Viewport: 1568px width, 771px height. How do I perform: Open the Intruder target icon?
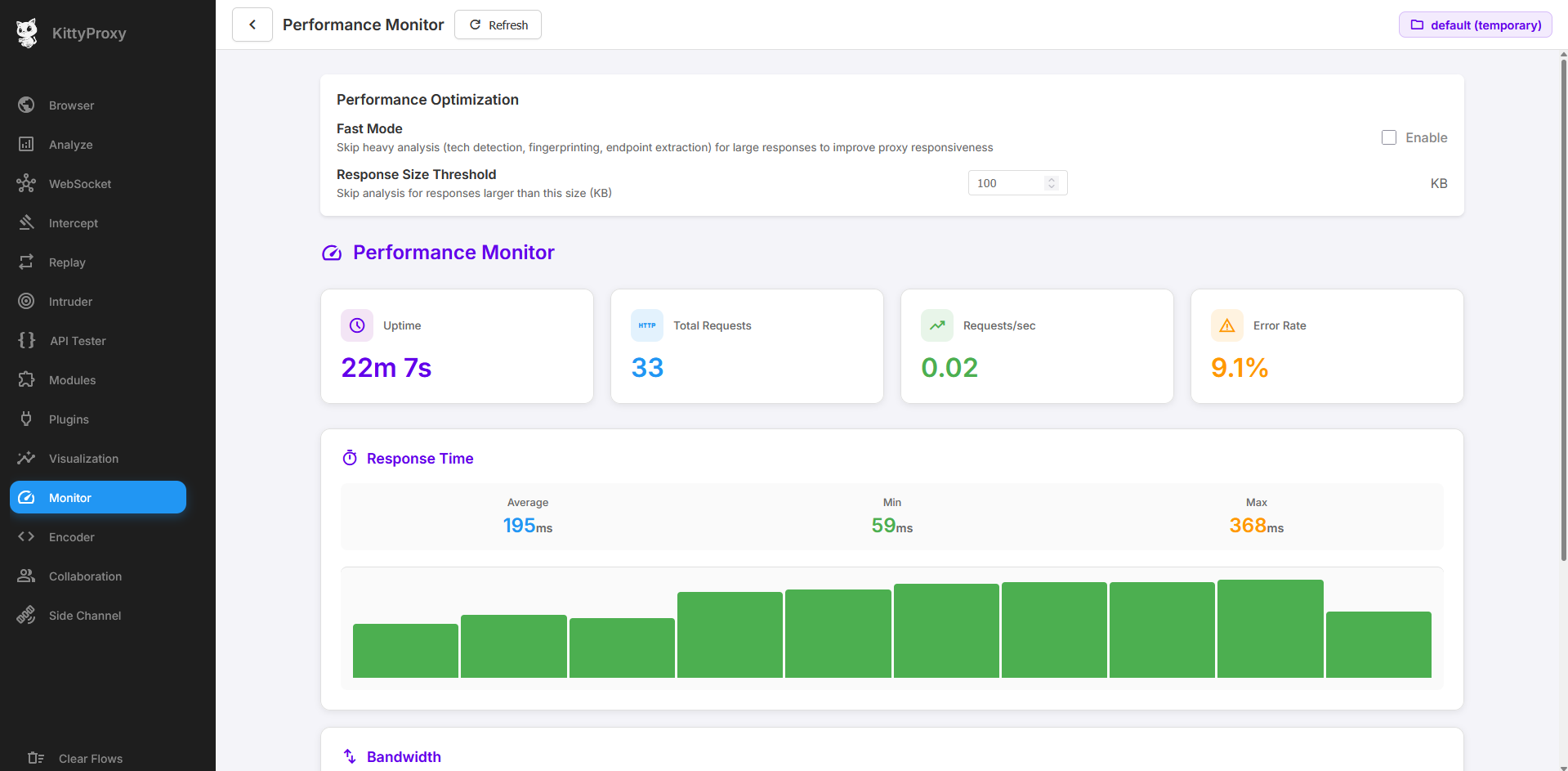[26, 301]
